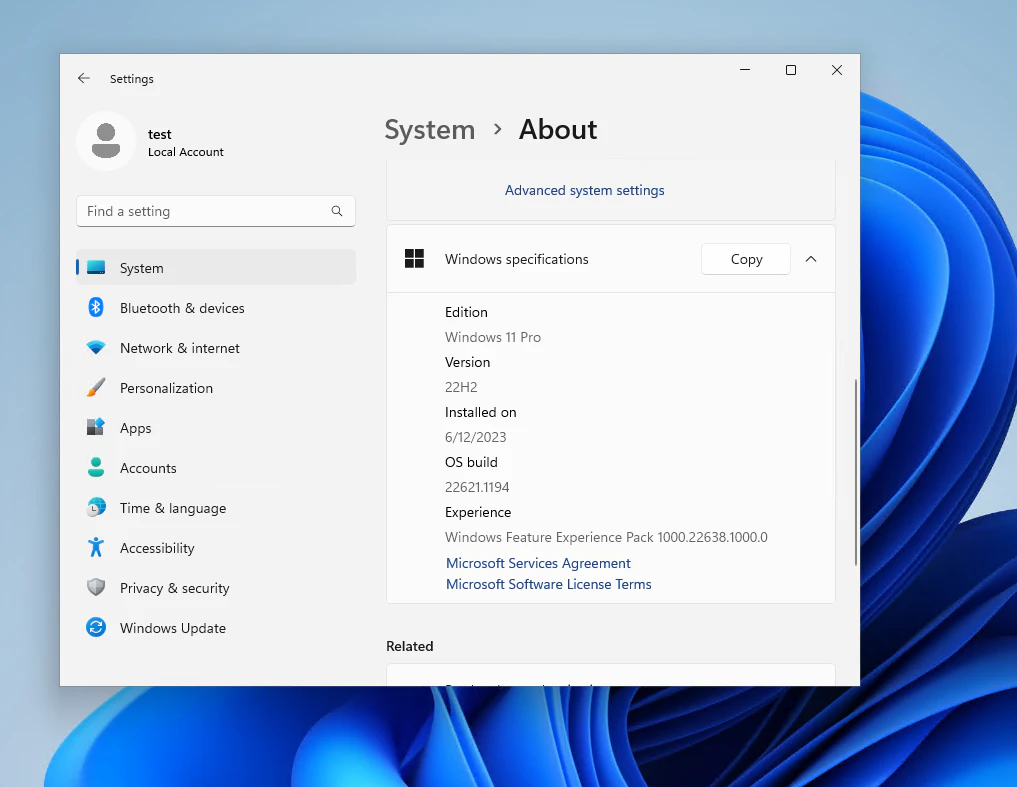
Task: Minimize the Settings window
Action: [745, 69]
